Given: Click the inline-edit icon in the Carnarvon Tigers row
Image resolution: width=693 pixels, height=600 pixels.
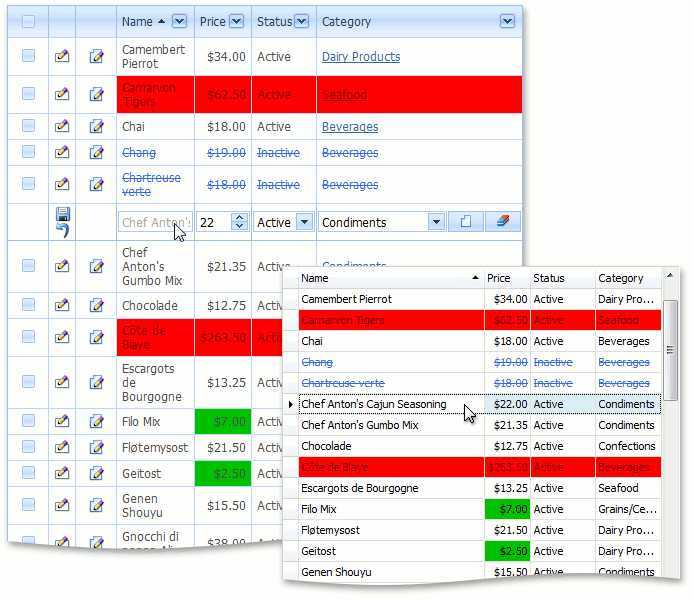Looking at the screenshot, I should [x=62, y=94].
